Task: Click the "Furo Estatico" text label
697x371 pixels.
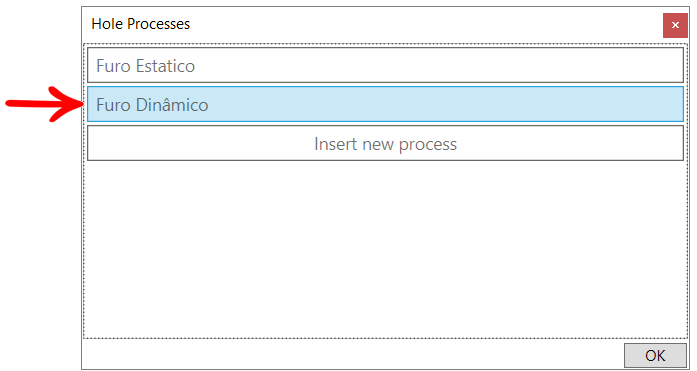Action: [x=145, y=66]
